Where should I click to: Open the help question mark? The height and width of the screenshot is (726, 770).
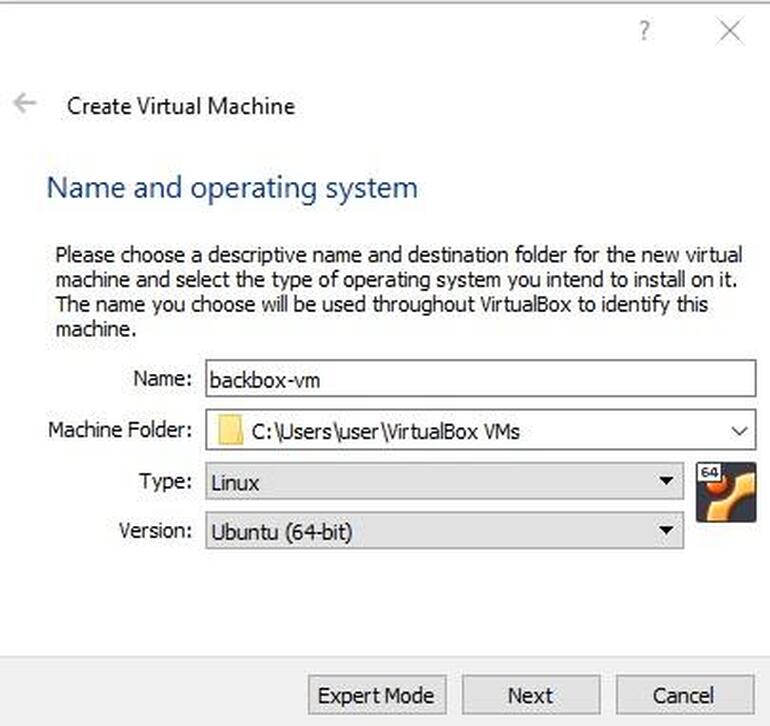(x=644, y=31)
